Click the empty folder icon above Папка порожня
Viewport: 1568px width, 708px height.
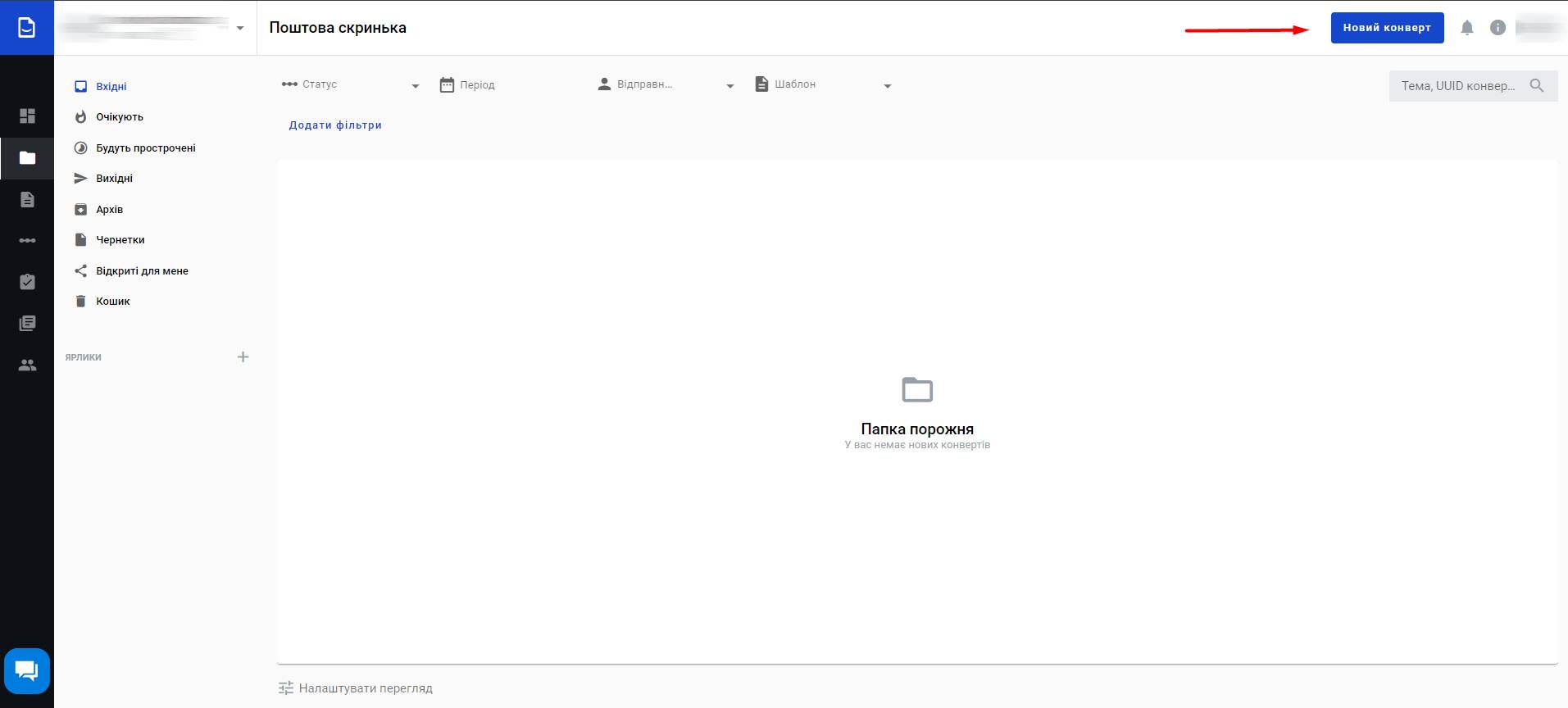(x=917, y=389)
